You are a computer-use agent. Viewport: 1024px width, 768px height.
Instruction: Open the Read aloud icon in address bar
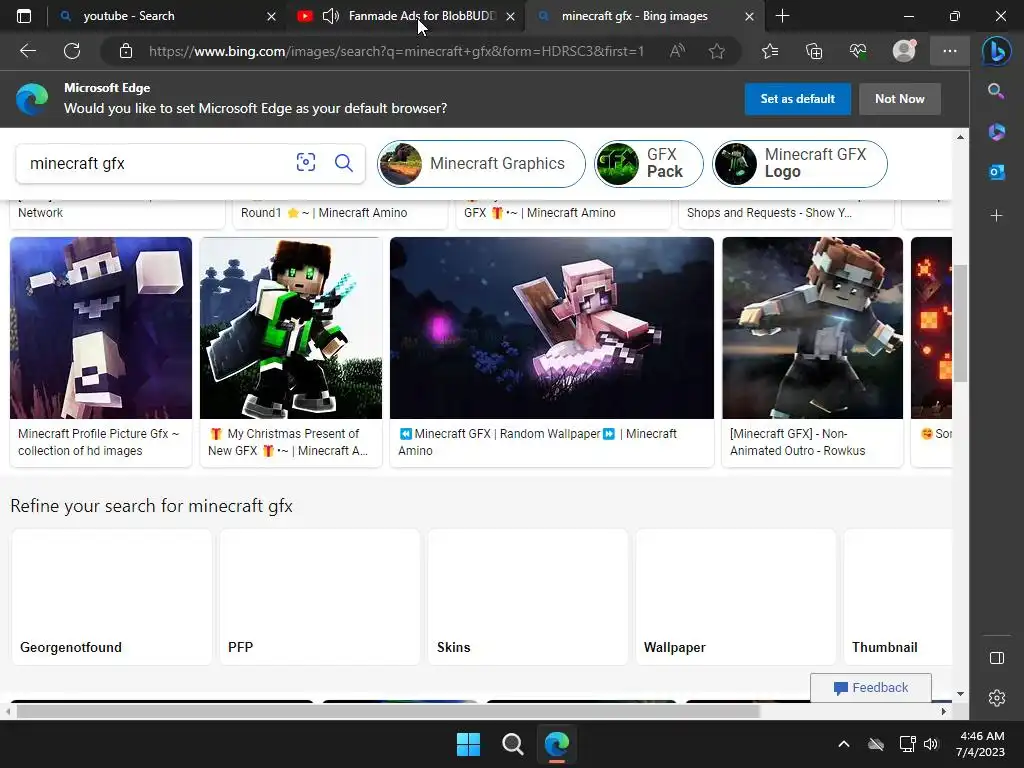click(677, 51)
